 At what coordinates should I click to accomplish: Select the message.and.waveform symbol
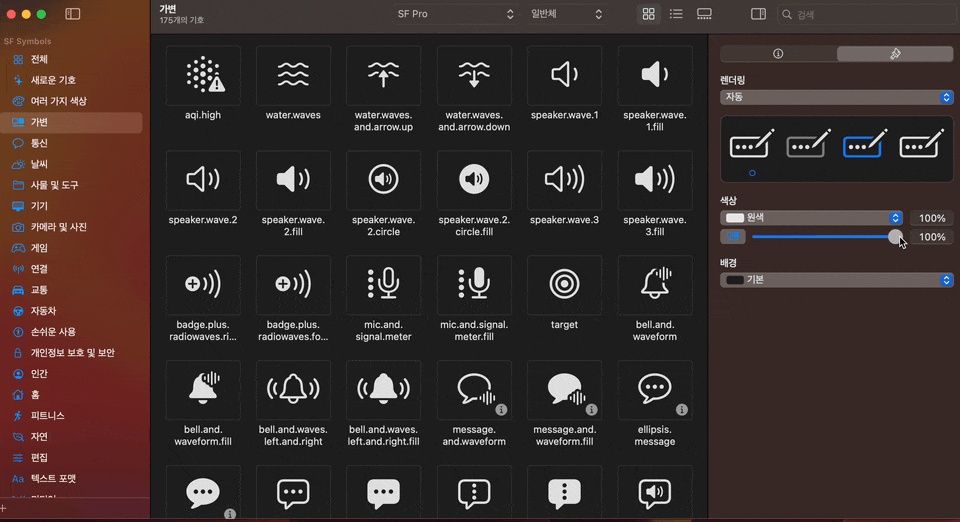[x=474, y=389]
